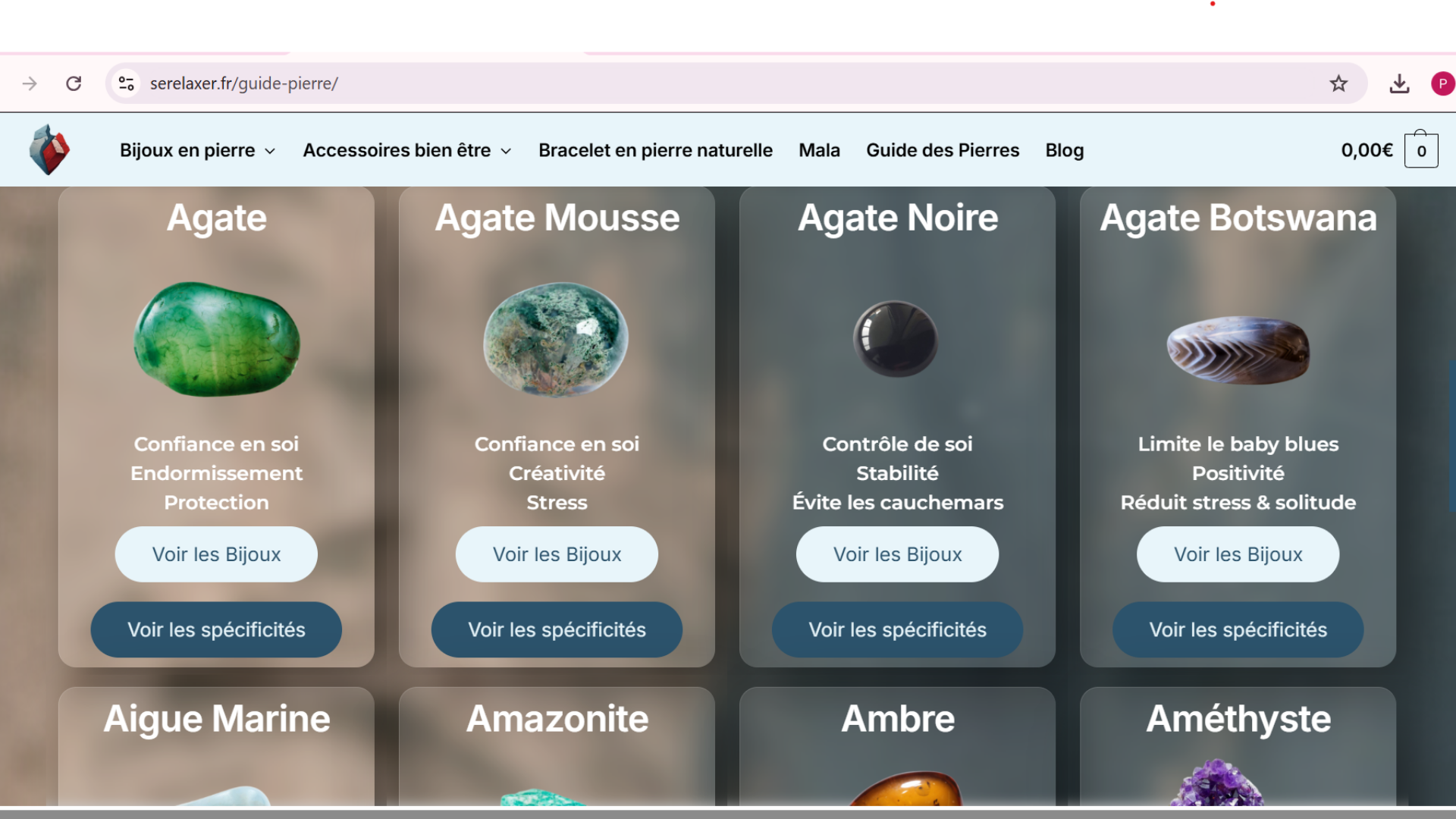Click the browser forward arrow

30,83
